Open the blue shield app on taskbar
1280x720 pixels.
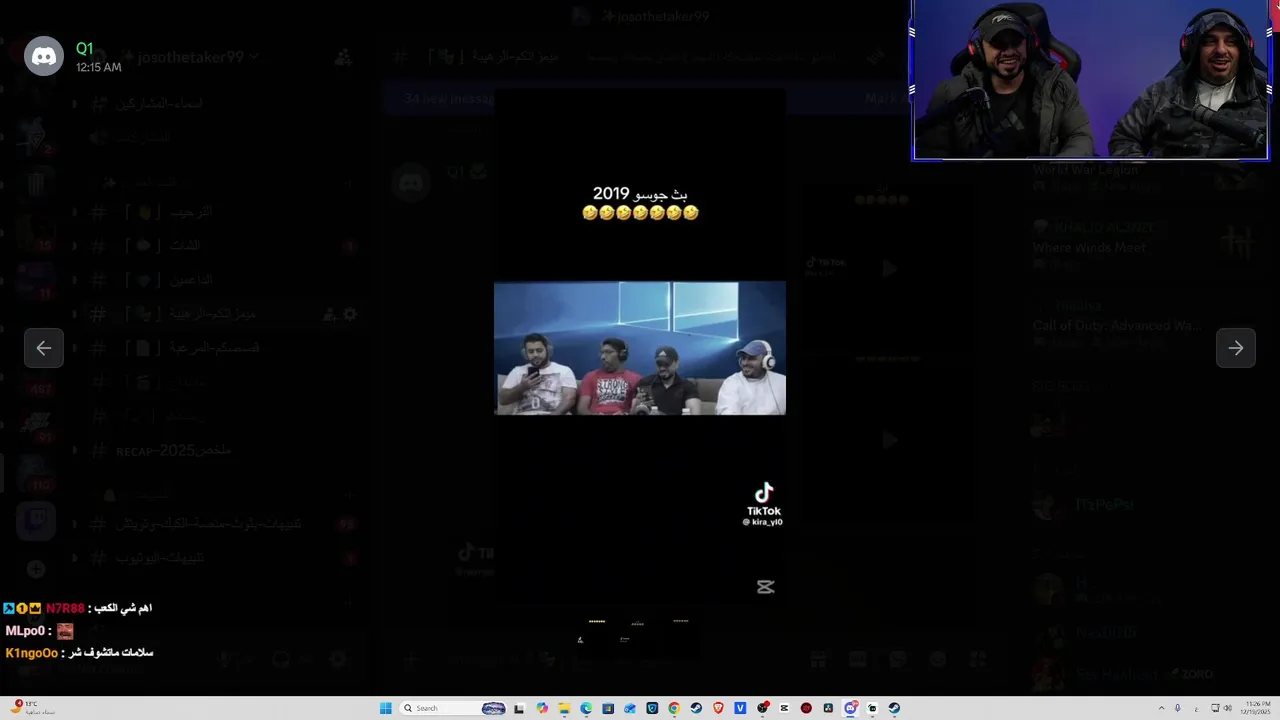click(x=652, y=708)
